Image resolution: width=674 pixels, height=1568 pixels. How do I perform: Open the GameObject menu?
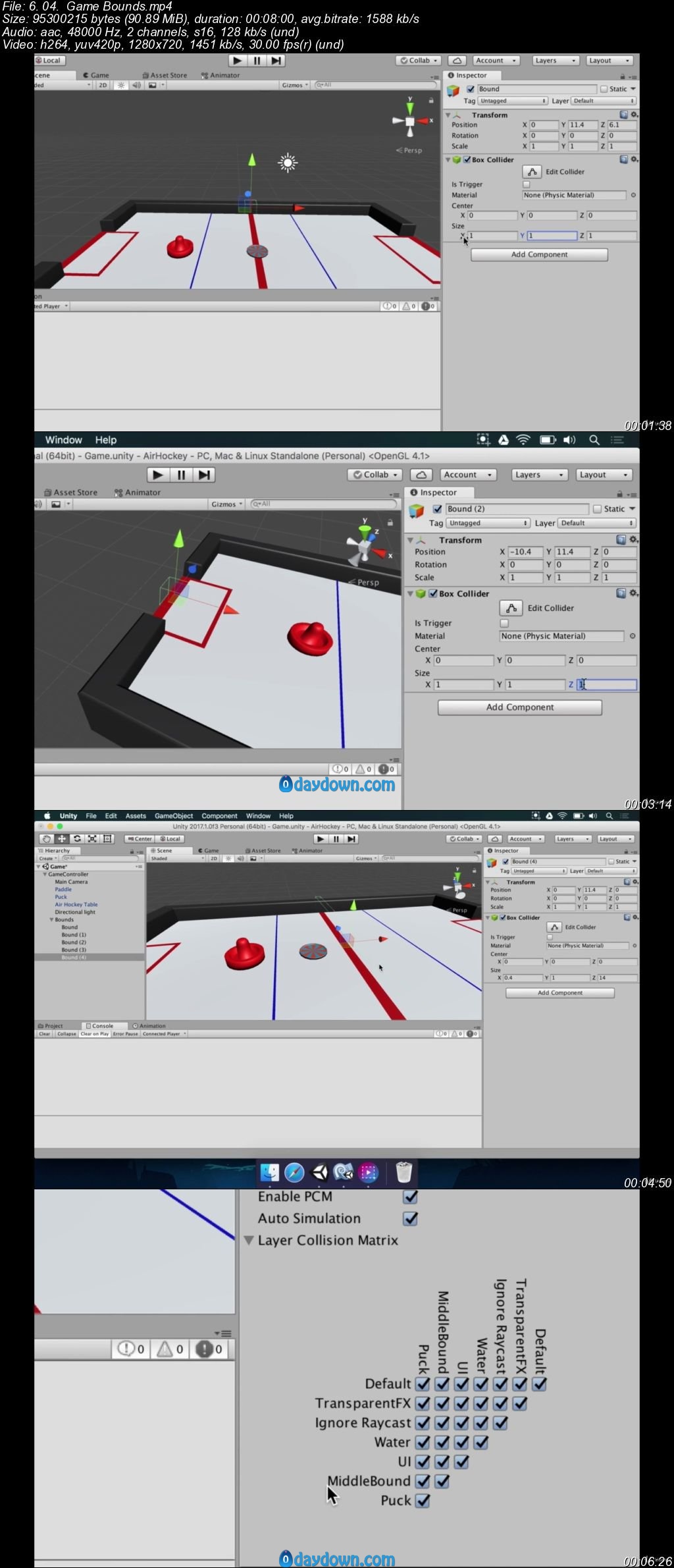tap(174, 816)
